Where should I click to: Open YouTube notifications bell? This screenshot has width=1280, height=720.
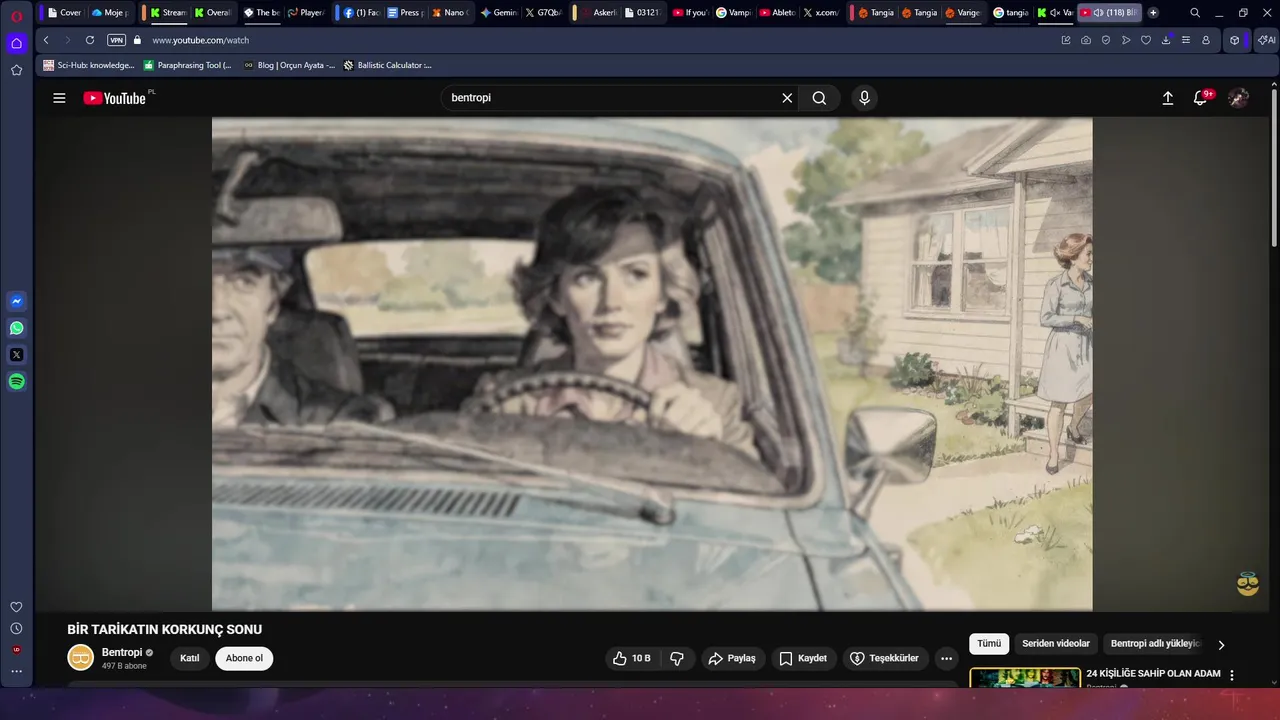coord(1200,98)
